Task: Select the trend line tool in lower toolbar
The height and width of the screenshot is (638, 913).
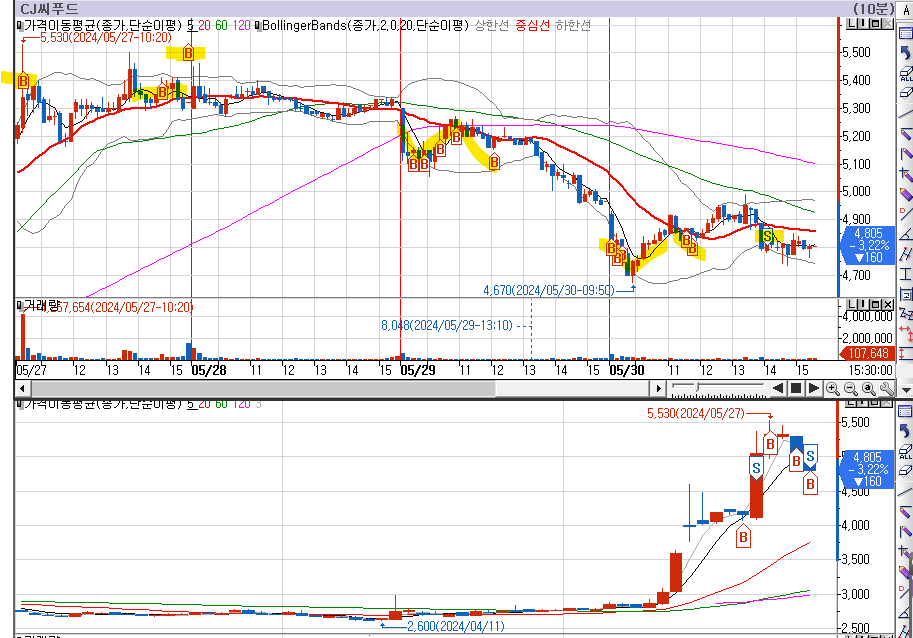Action: [905, 492]
